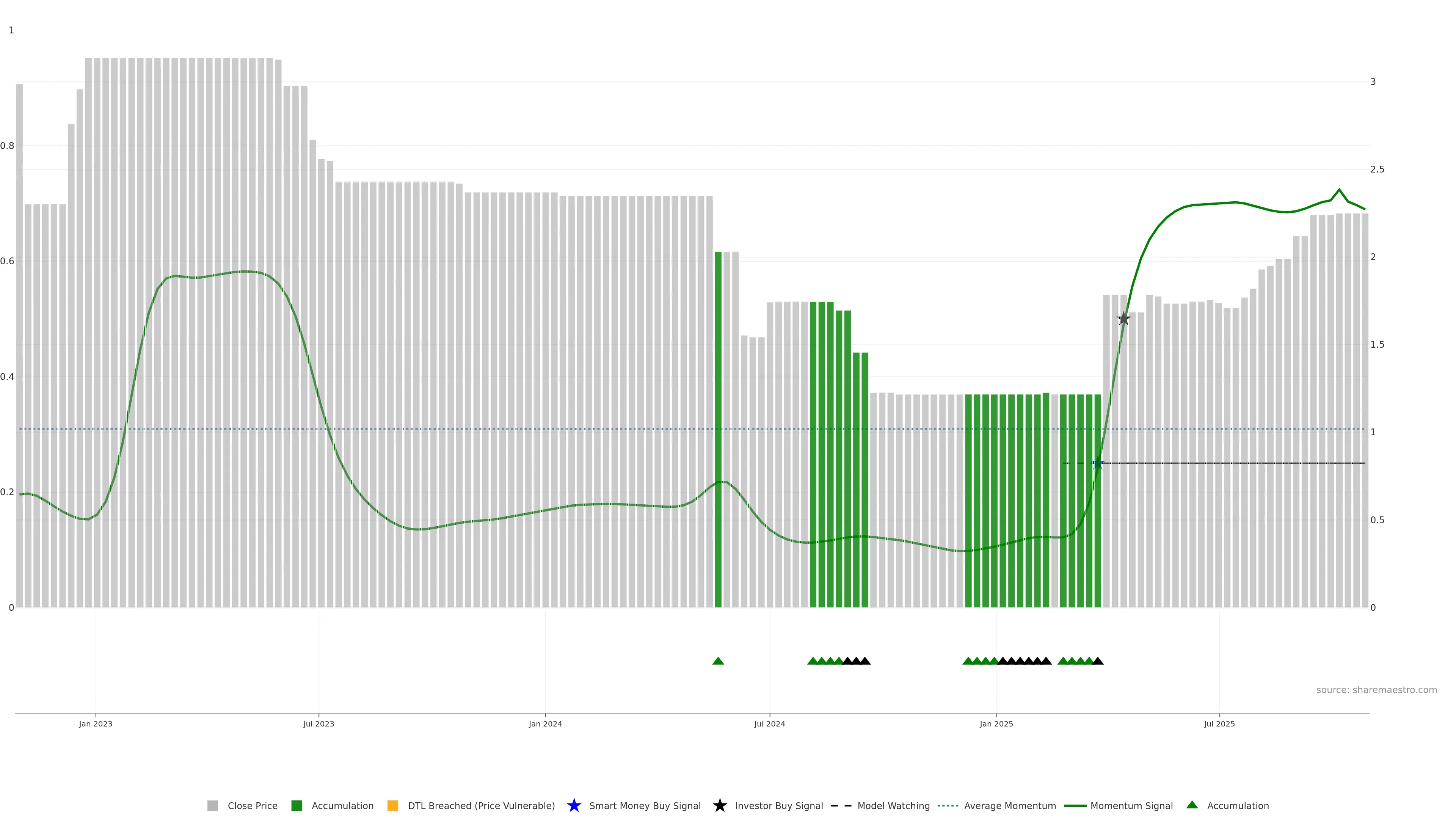Click the Jul 2025 axis tick label

coord(1219,724)
